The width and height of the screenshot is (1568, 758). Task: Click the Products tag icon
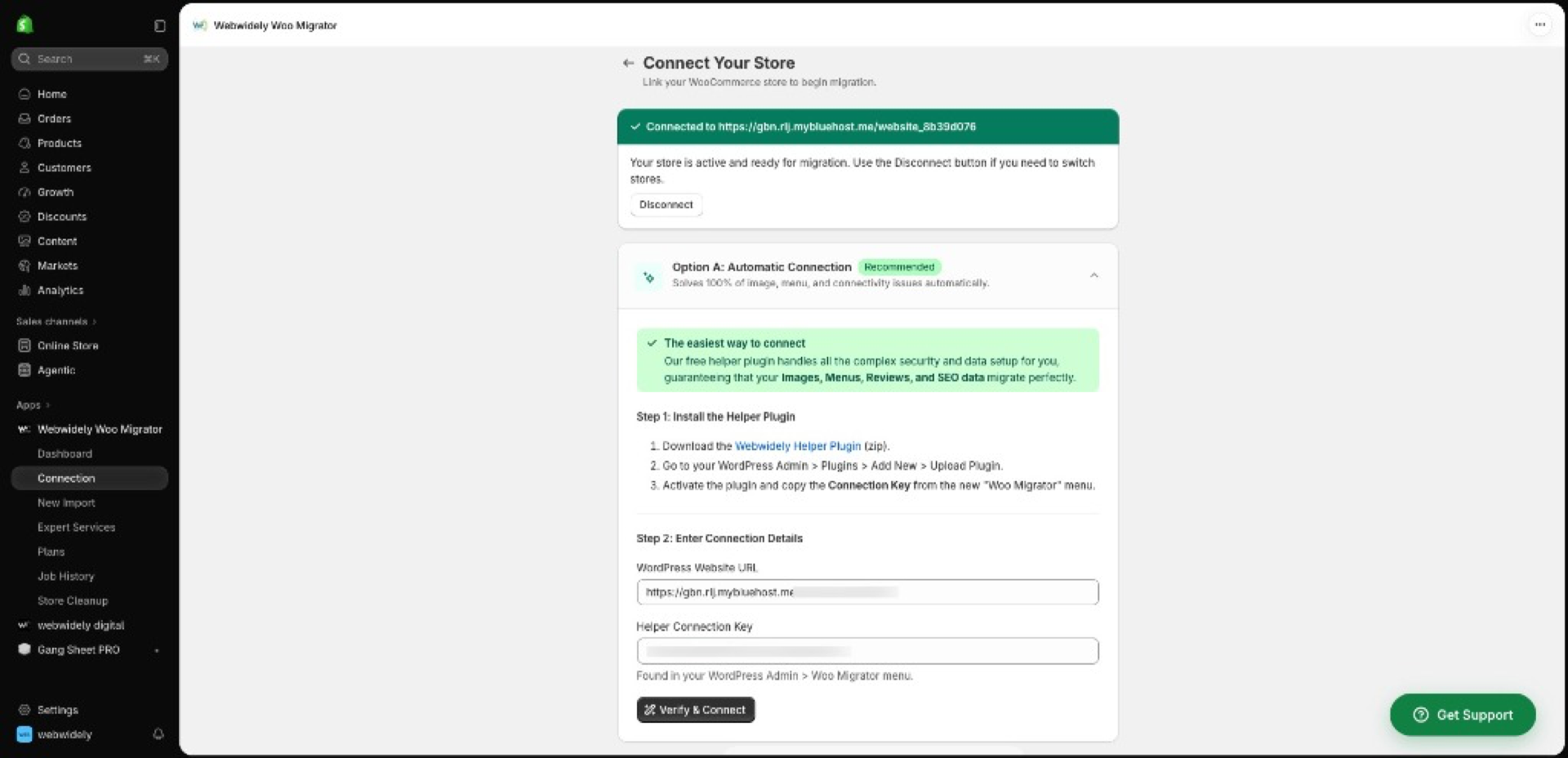(x=24, y=143)
